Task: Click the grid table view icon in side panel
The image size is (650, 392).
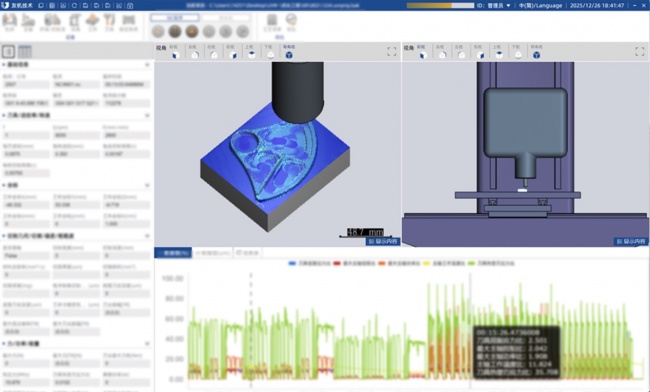Action: point(25,51)
